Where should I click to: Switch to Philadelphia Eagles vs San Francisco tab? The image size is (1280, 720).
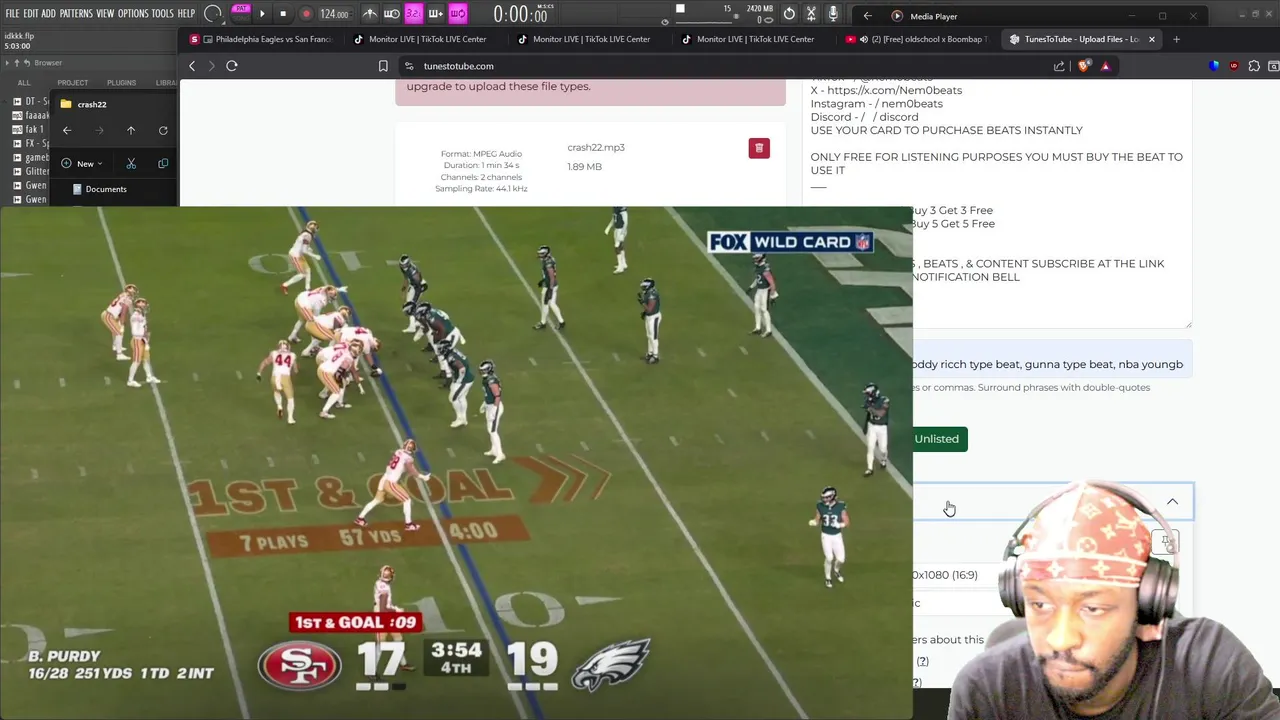(263, 39)
